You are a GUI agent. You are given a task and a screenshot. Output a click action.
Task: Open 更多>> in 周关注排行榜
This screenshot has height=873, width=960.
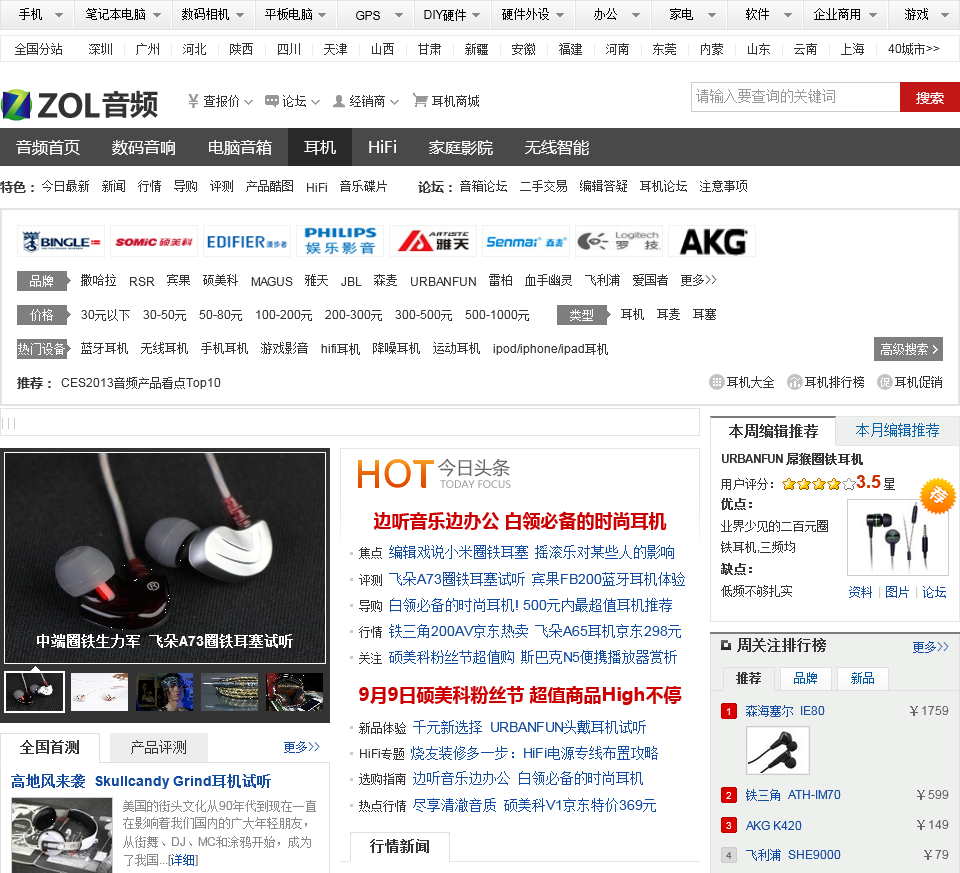click(x=930, y=646)
